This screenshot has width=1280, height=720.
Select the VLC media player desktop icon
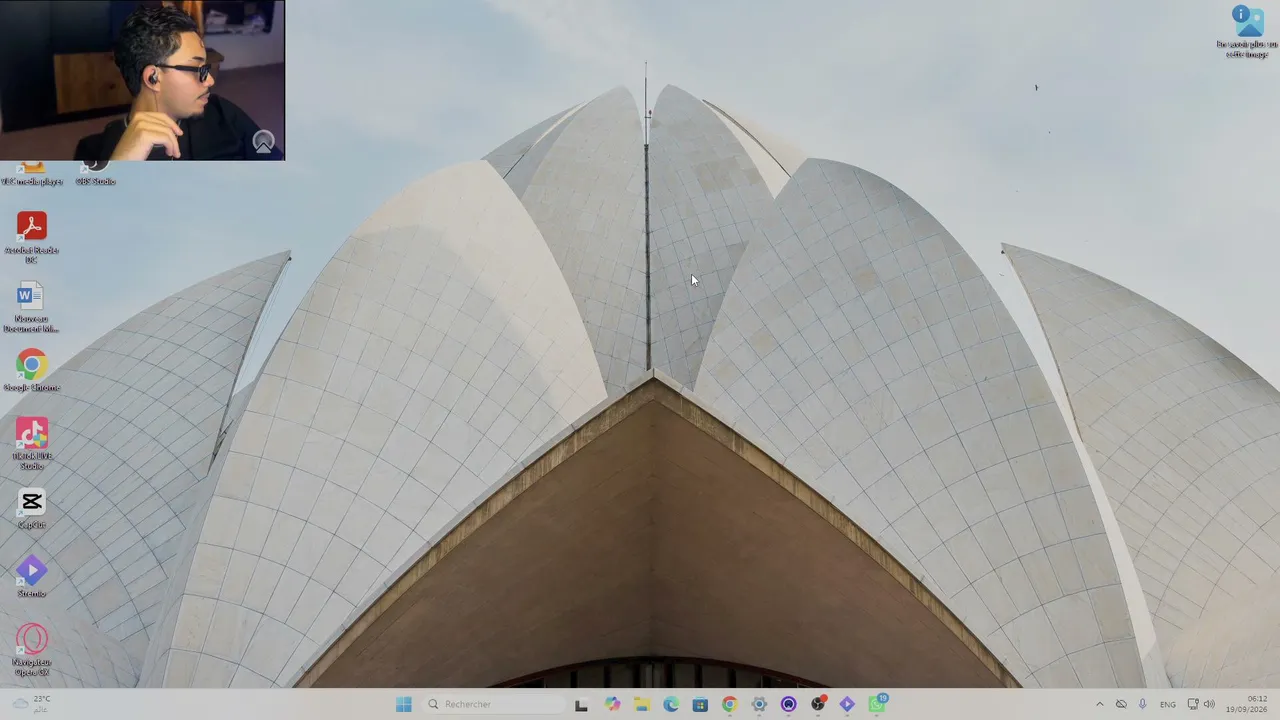coord(31,173)
